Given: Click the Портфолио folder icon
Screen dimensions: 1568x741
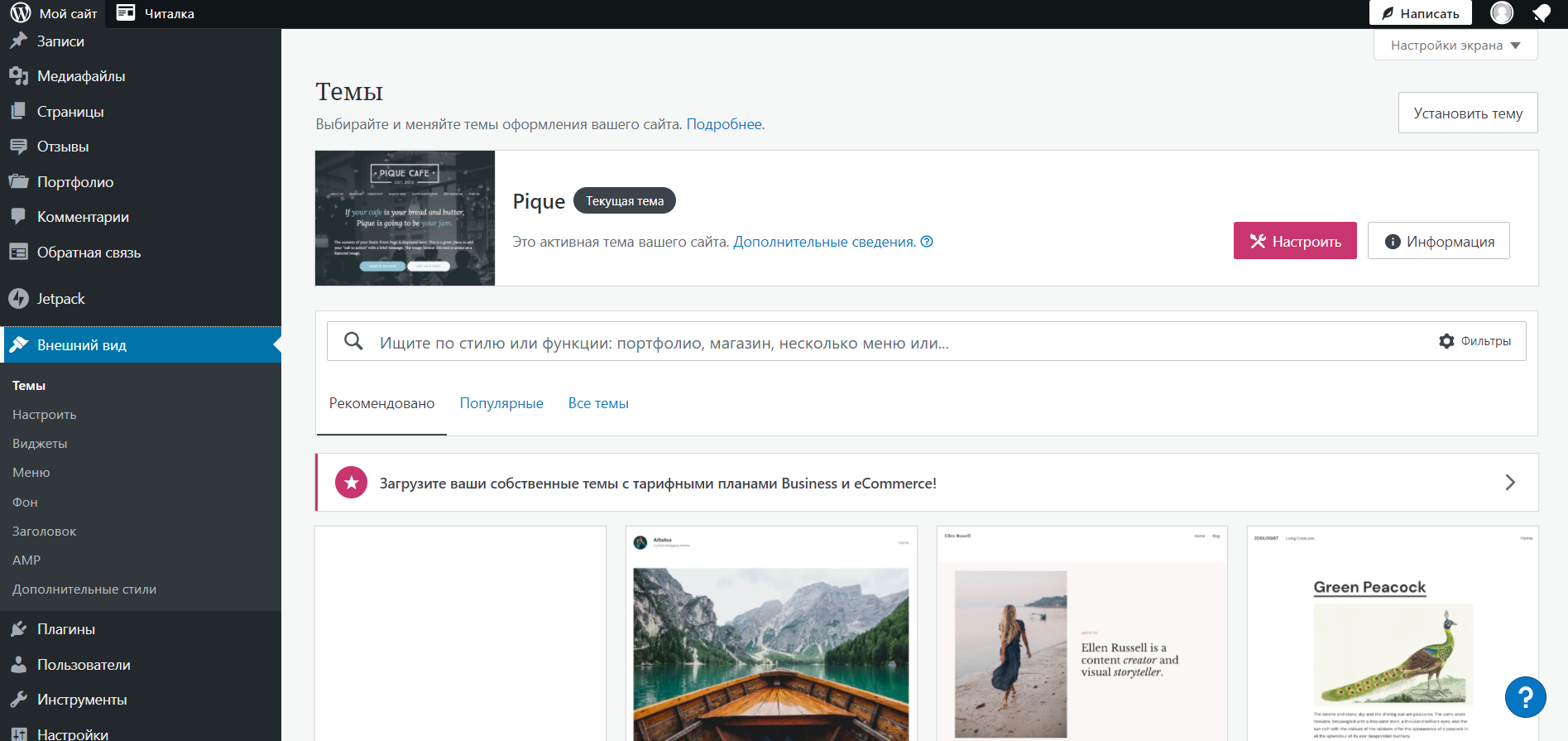Looking at the screenshot, I should click(x=18, y=181).
